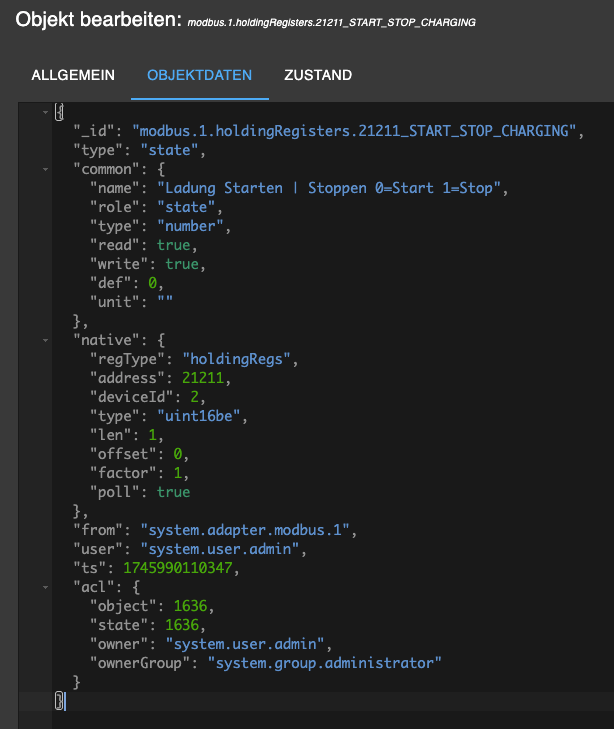Place cursor on the "def" value 0
The image size is (614, 729).
pos(153,283)
